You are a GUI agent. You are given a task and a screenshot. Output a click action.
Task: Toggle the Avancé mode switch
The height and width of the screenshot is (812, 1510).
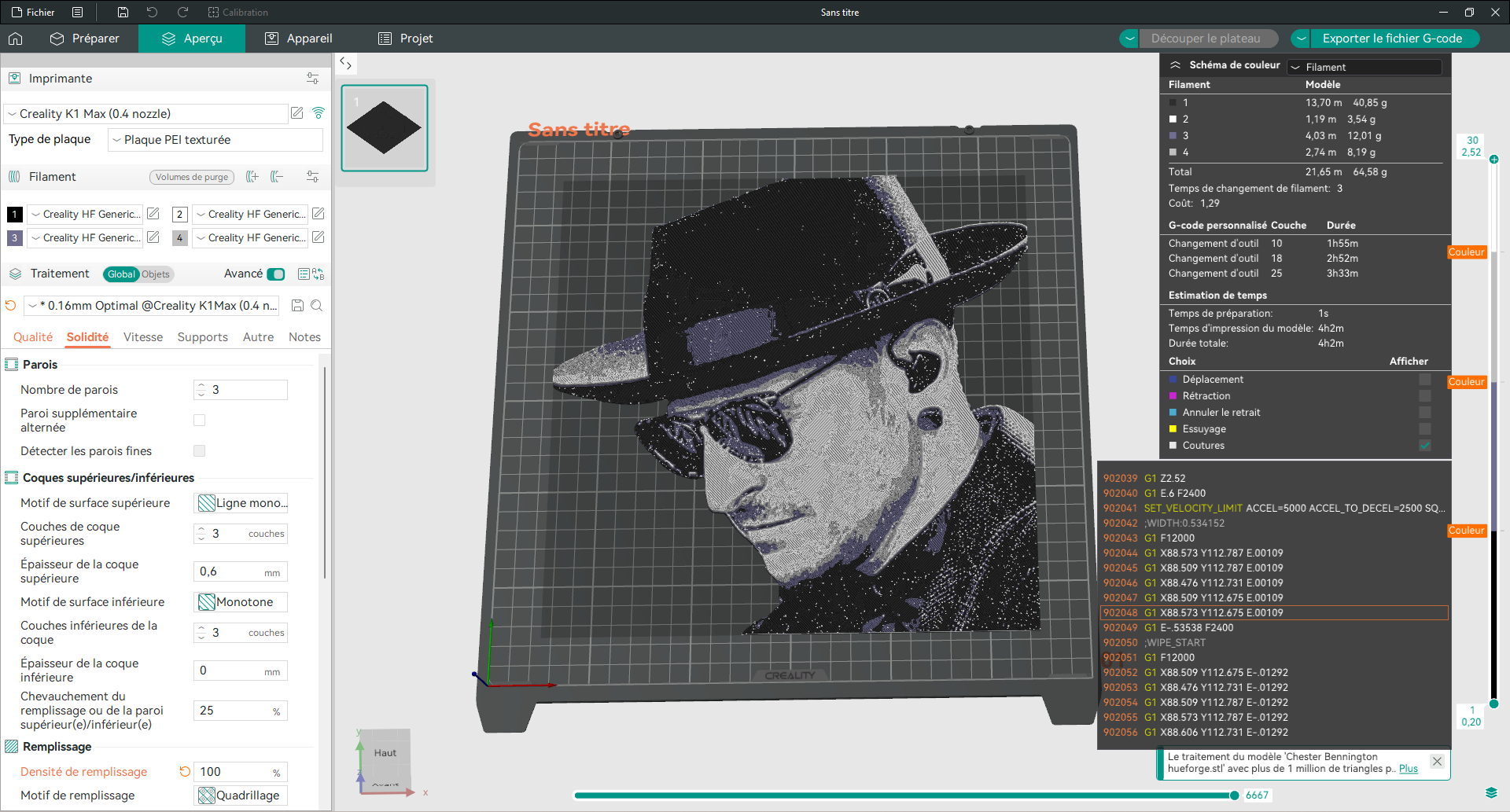(x=276, y=274)
